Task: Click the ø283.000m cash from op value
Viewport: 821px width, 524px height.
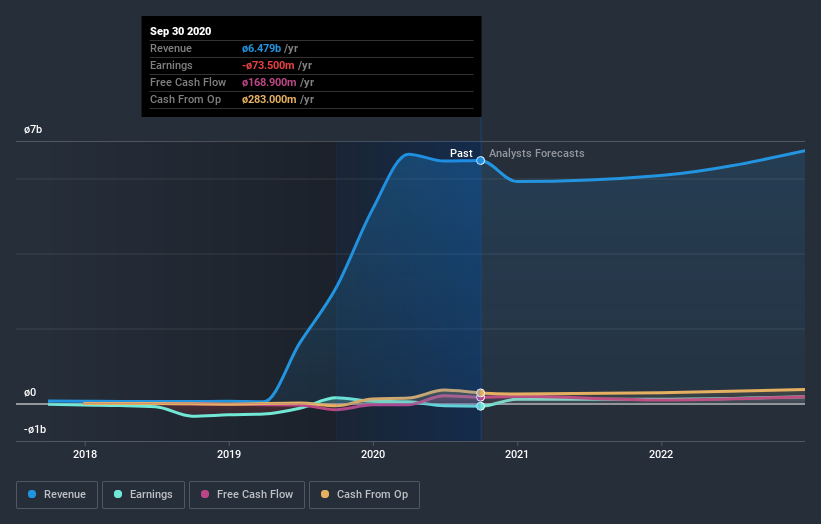Action: click(x=269, y=99)
